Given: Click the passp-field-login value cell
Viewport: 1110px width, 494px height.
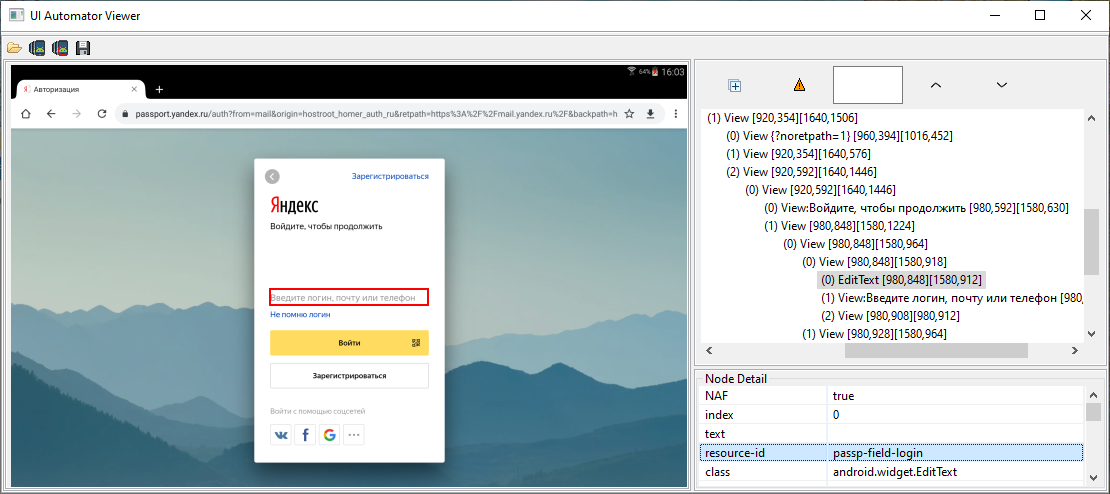Looking at the screenshot, I should pos(954,452).
